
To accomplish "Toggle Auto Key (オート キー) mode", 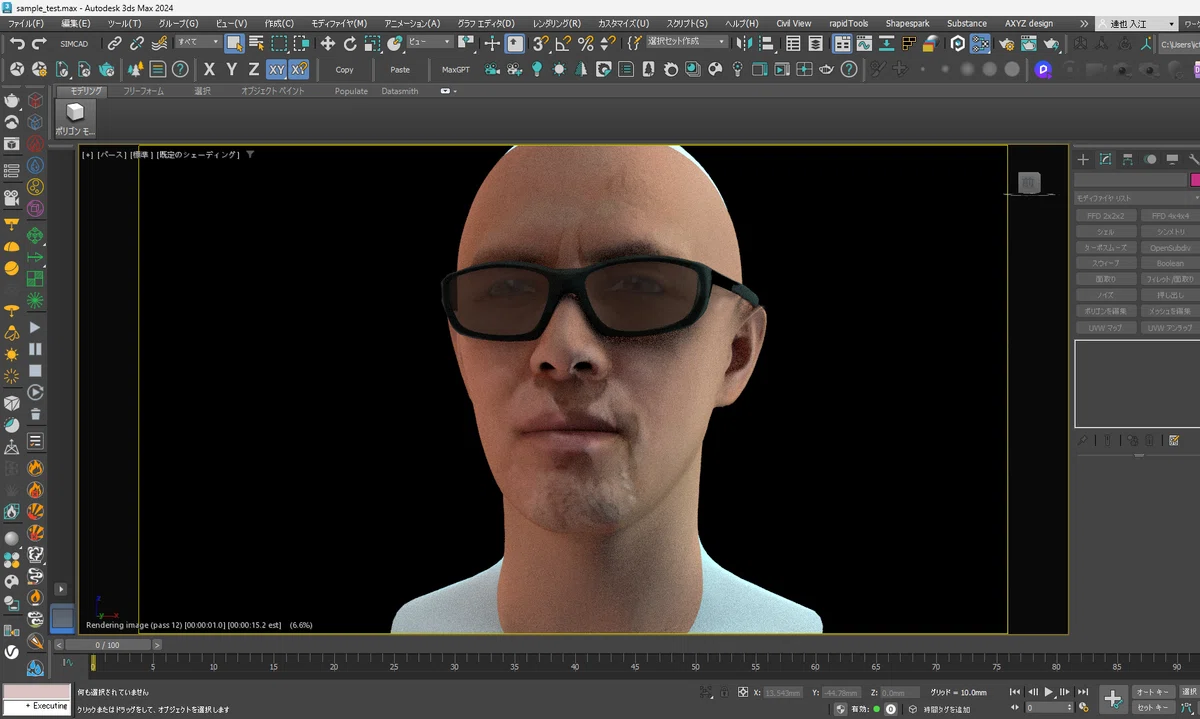I will 1152,691.
